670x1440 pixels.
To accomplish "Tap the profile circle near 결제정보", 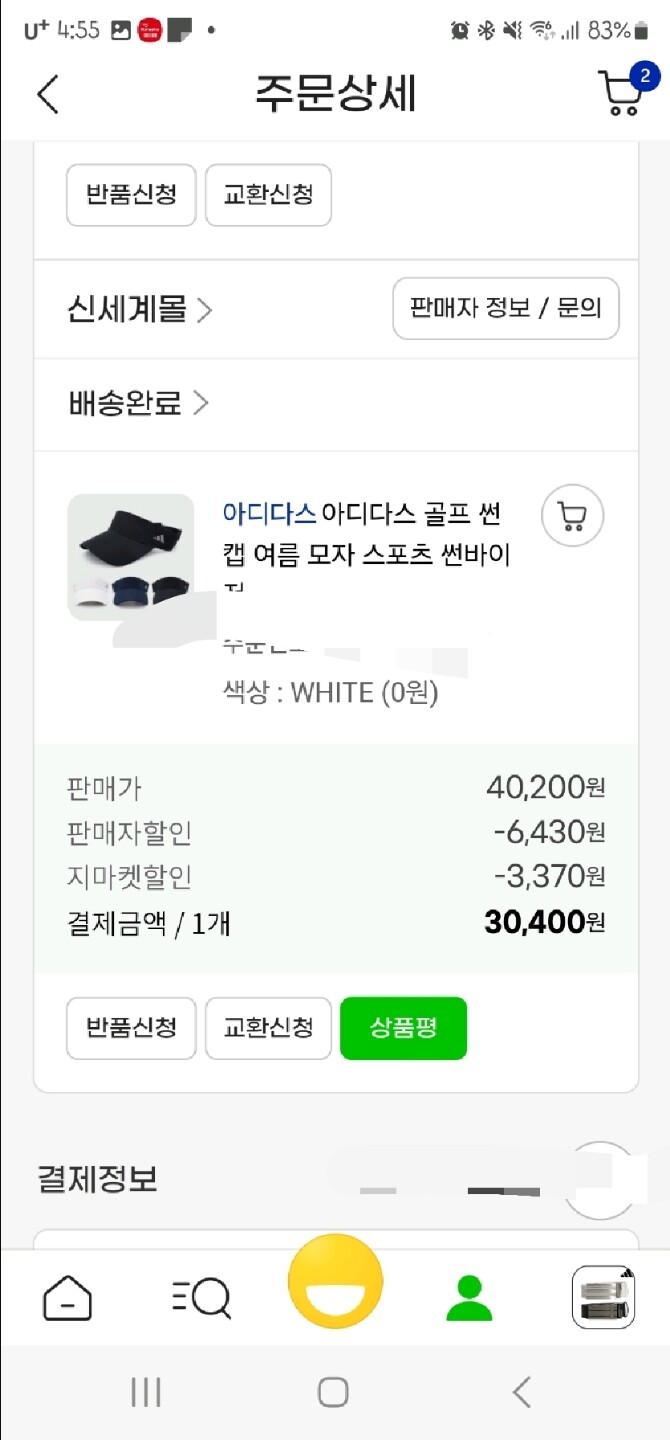I will click(x=599, y=1180).
